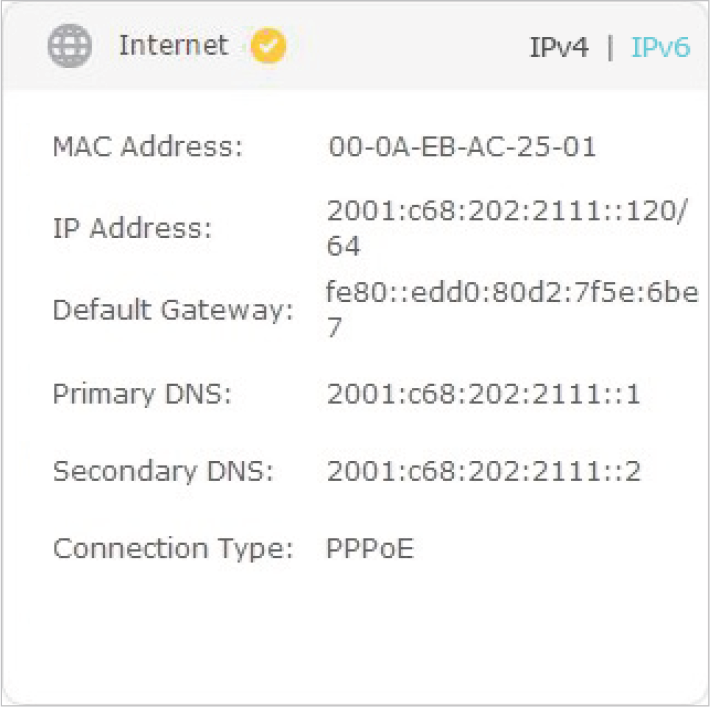Select the IPv6 IP address value ending in ::120/64
This screenshot has height=707, width=710.
[x=507, y=228]
